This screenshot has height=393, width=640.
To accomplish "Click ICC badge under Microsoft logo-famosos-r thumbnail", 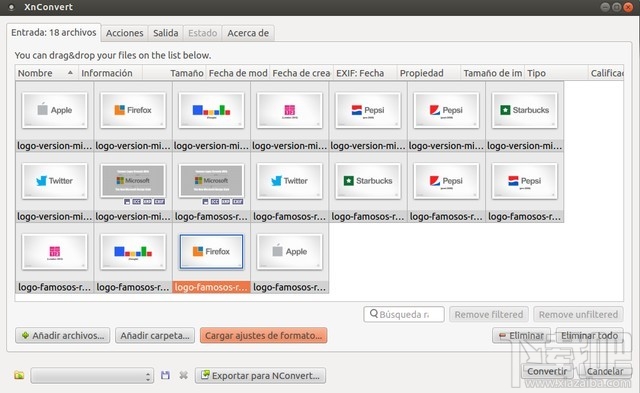I will pyautogui.click(x=215, y=202).
